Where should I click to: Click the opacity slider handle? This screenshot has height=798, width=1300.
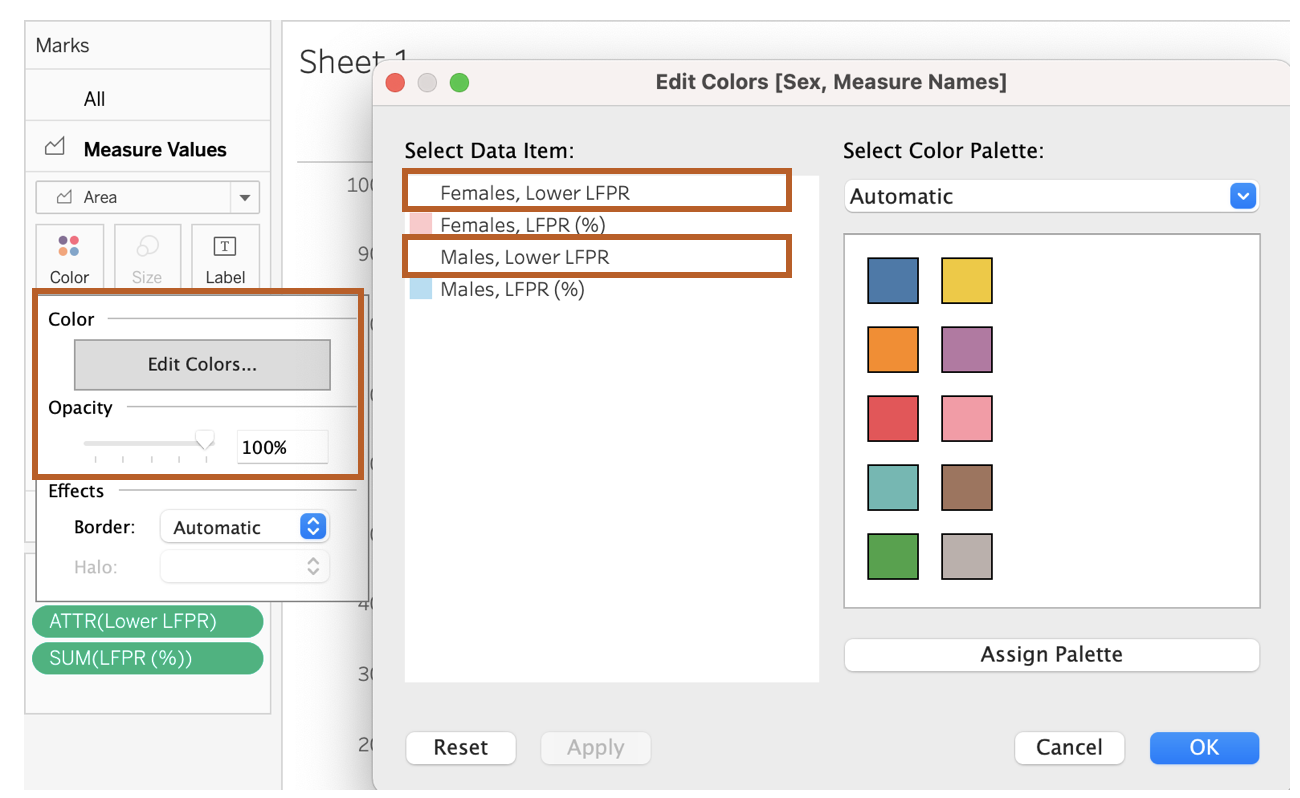(205, 441)
